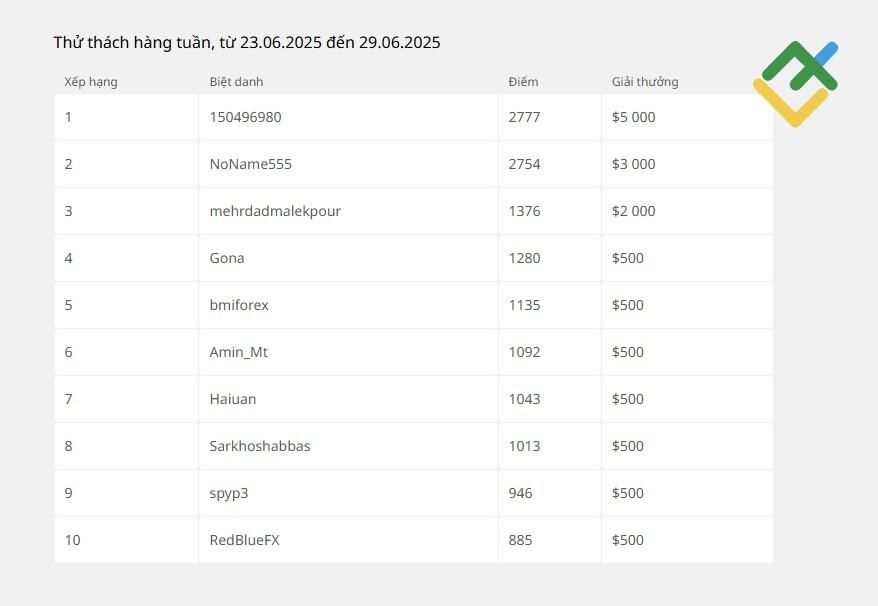The image size is (878, 606).
Task: Select the 885 points cell
Action: point(550,540)
